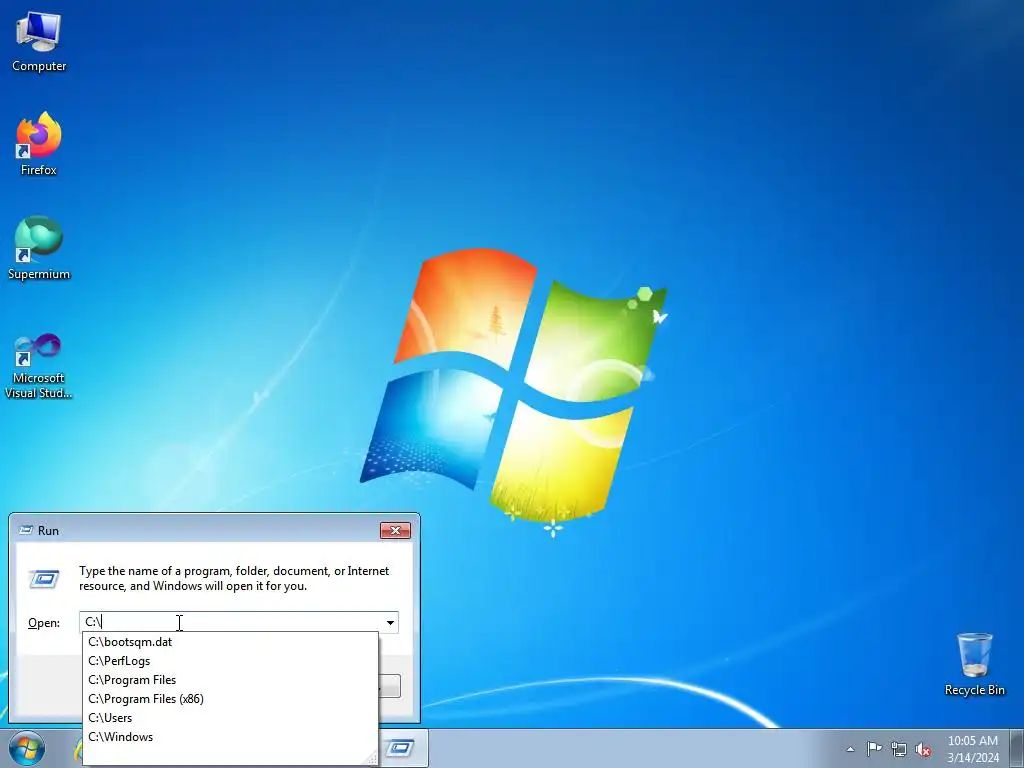
Task: Open the Computer desktop icon
Action: [39, 42]
